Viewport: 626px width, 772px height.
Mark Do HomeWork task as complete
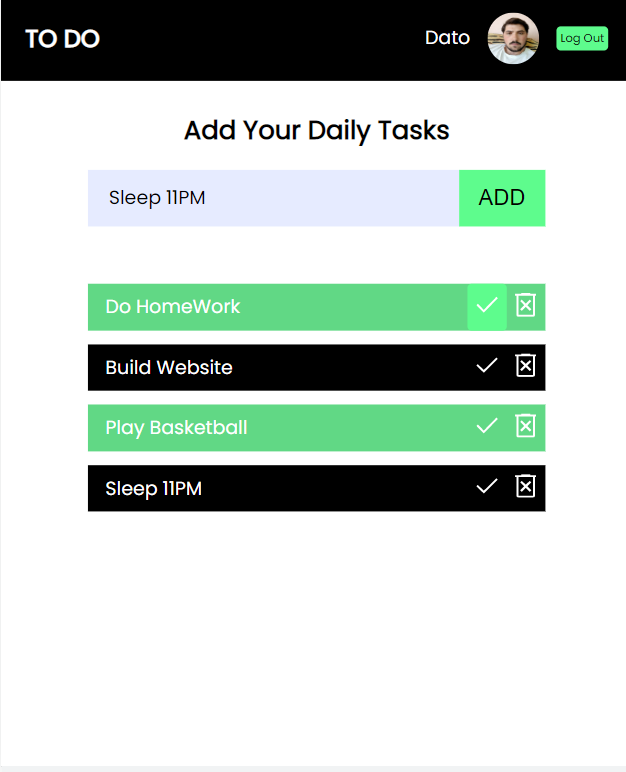[487, 307]
